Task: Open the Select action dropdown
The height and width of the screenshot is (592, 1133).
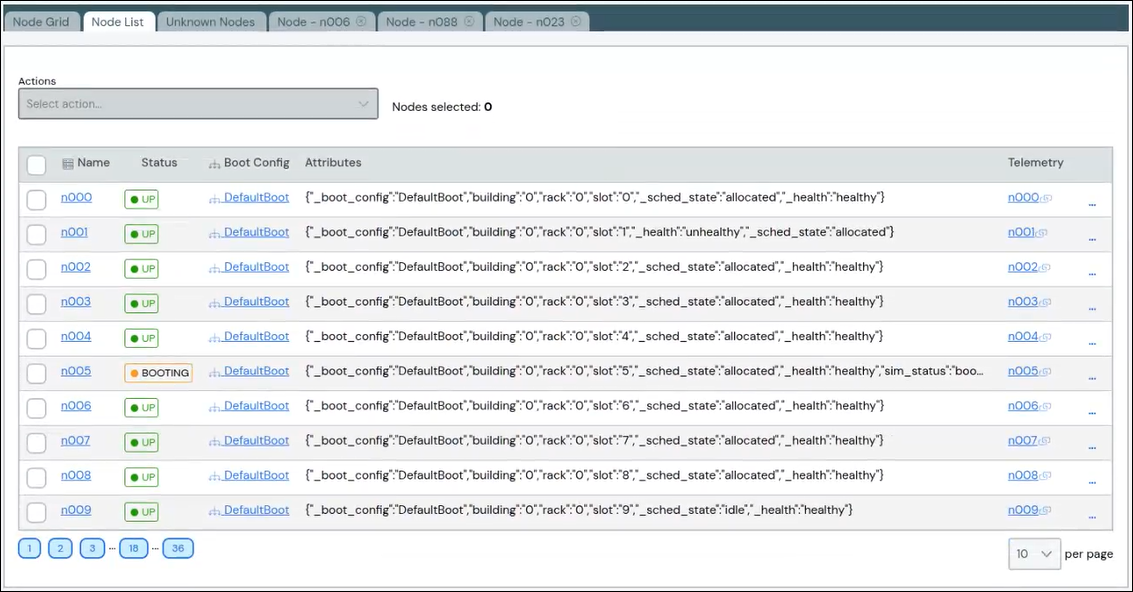Action: click(x=198, y=104)
